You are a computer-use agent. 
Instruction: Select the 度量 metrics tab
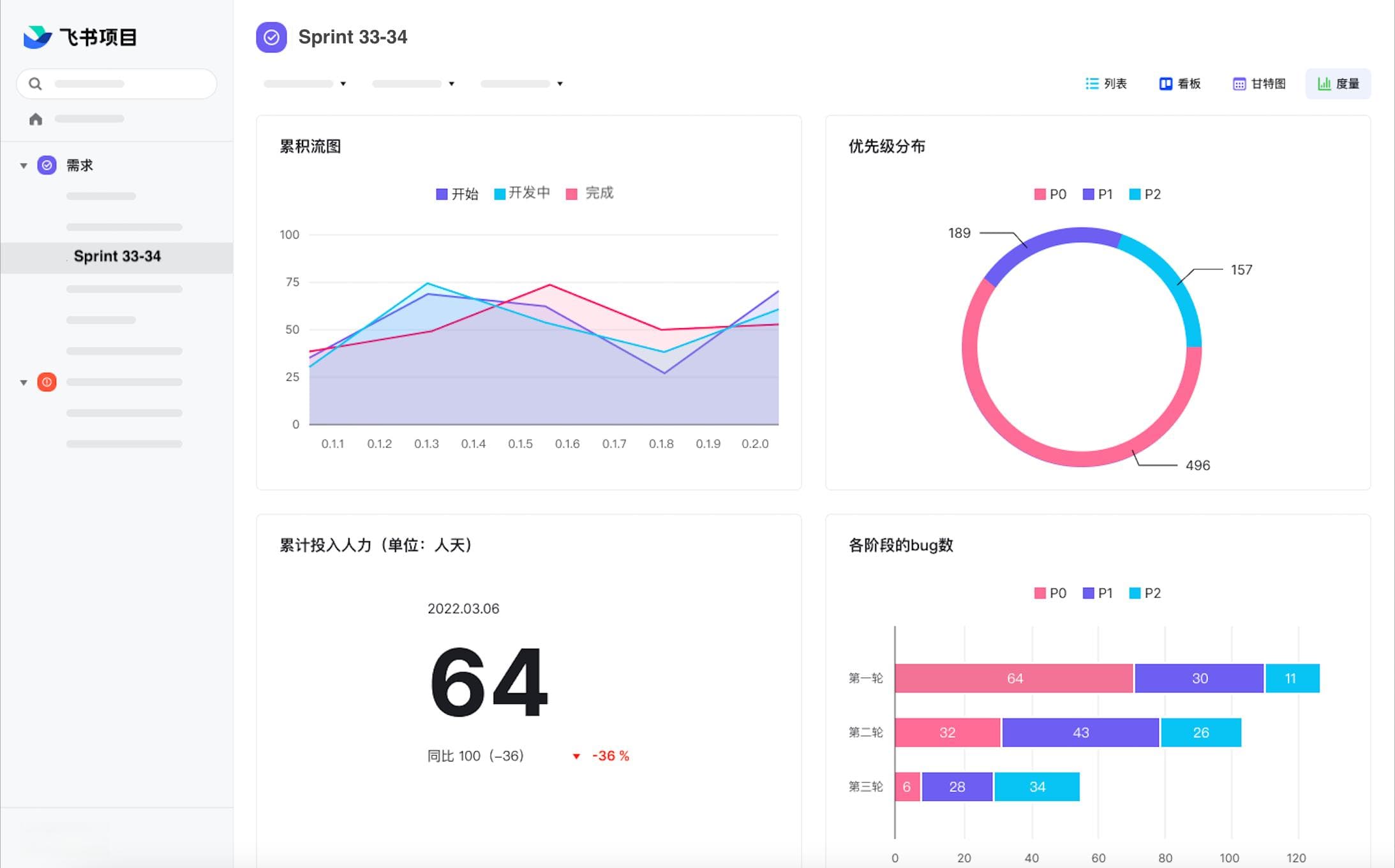click(1338, 84)
